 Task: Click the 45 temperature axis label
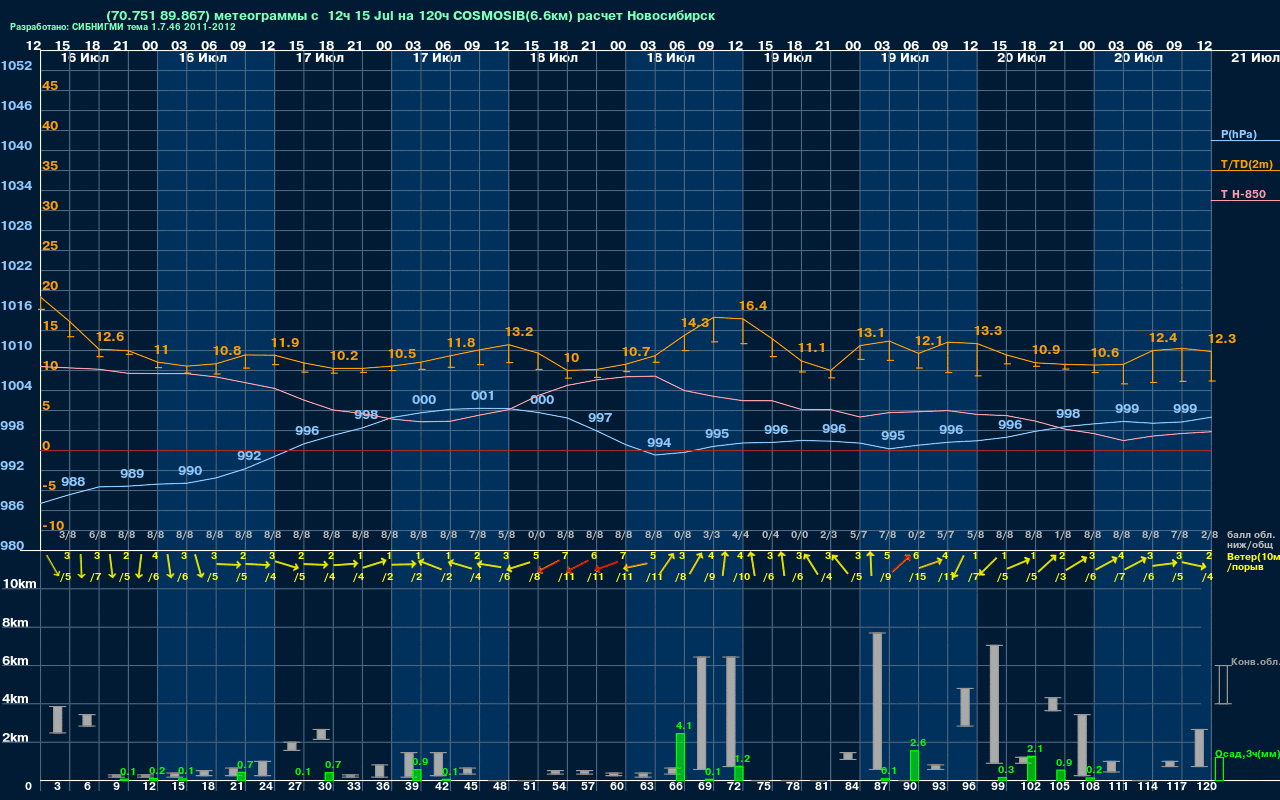(50, 86)
